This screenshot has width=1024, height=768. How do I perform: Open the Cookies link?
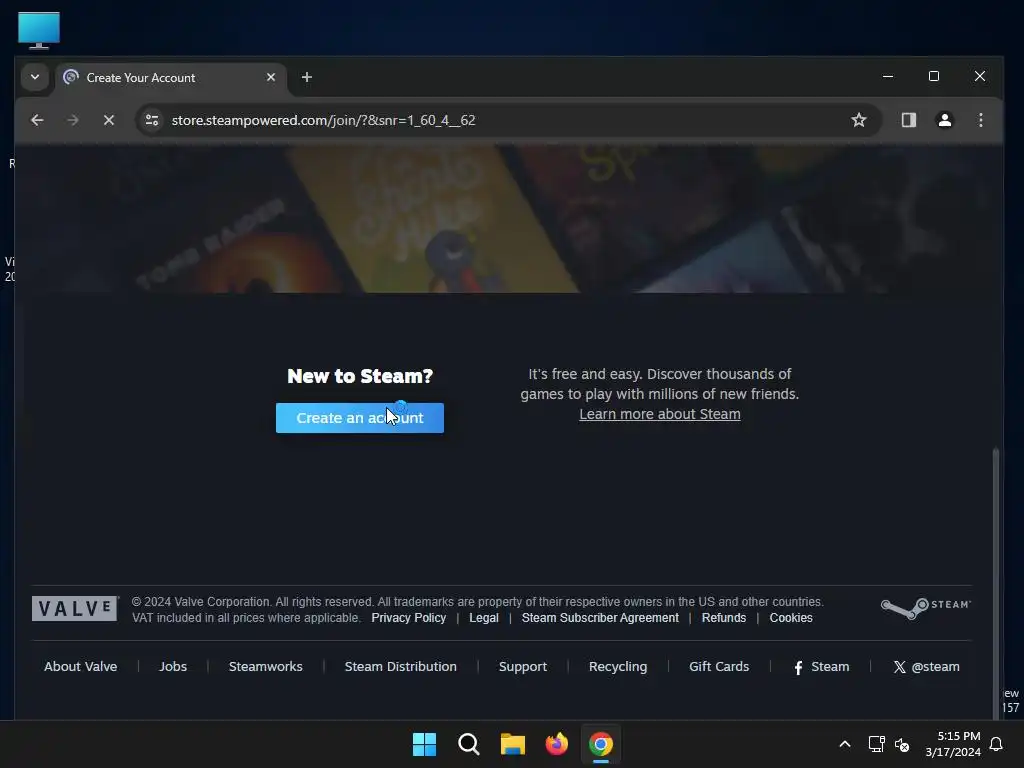[791, 618]
